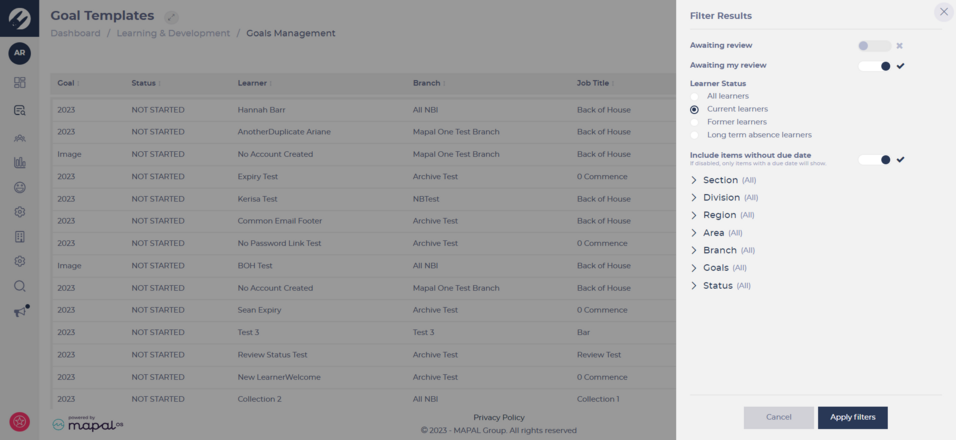The image size is (956, 440).
Task: Click the Apply filters button
Action: (x=852, y=417)
